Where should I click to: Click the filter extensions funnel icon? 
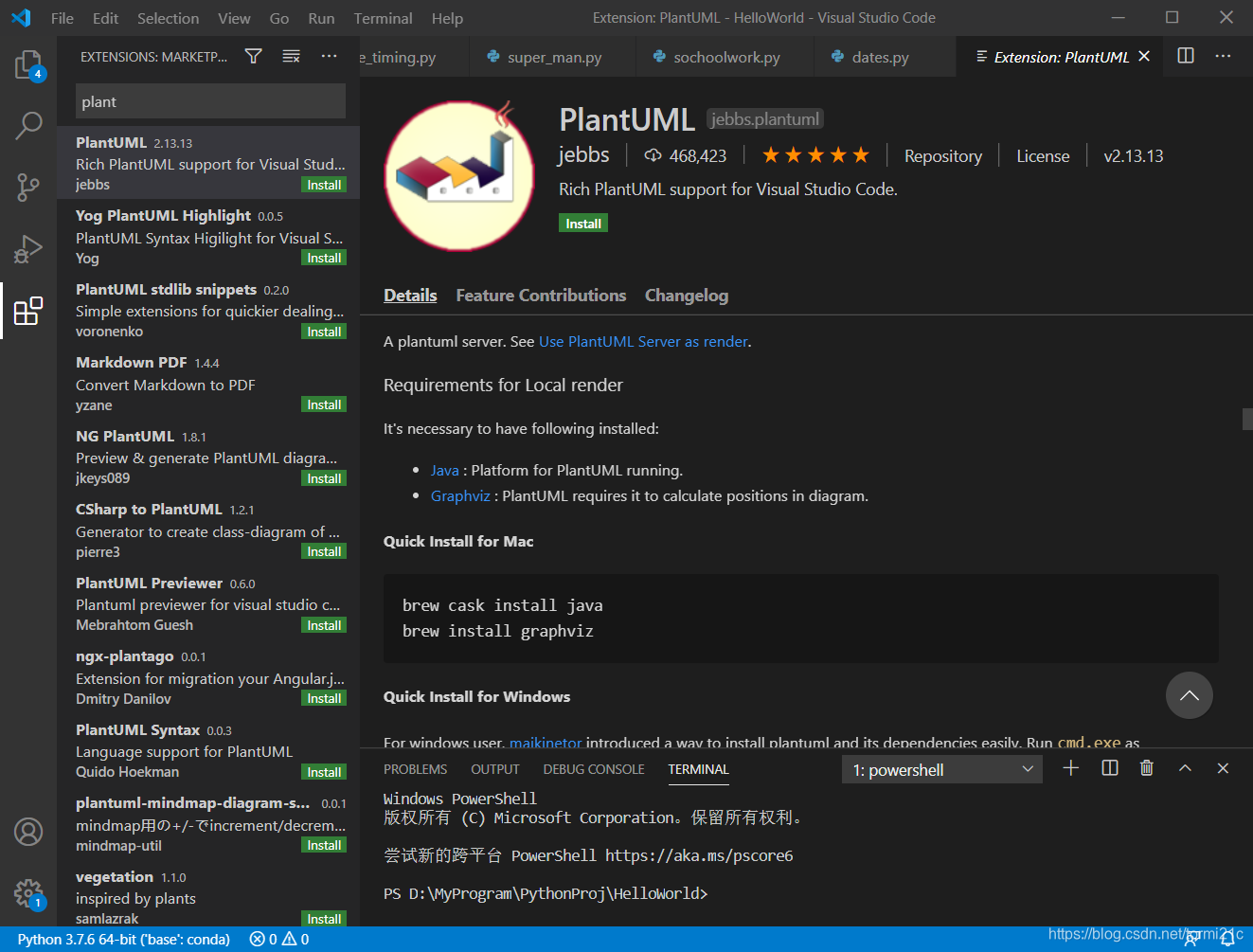coord(253,57)
